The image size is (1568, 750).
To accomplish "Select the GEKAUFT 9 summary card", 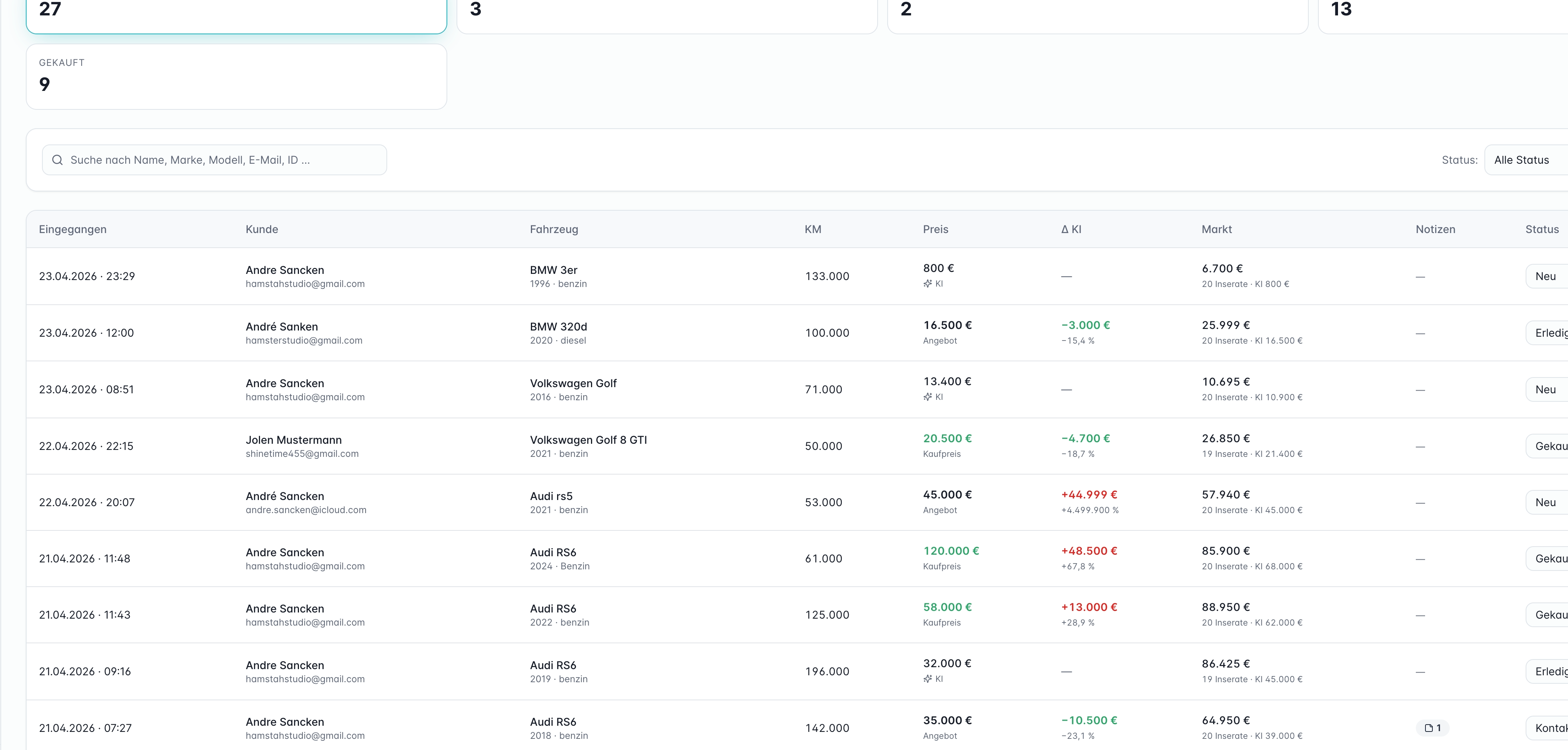I will coord(236,77).
